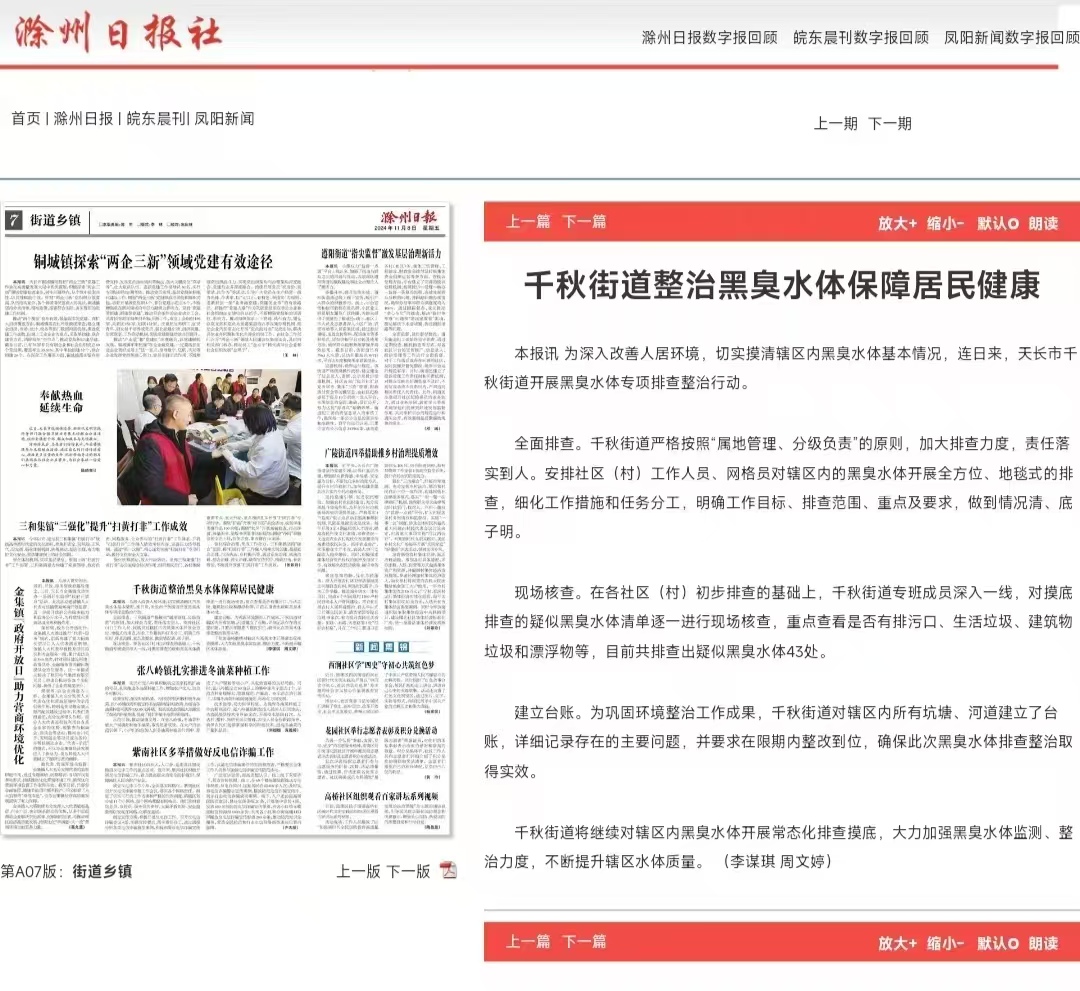
Task: Click 朗读 in the toolbar below the article
Action: point(1043,943)
